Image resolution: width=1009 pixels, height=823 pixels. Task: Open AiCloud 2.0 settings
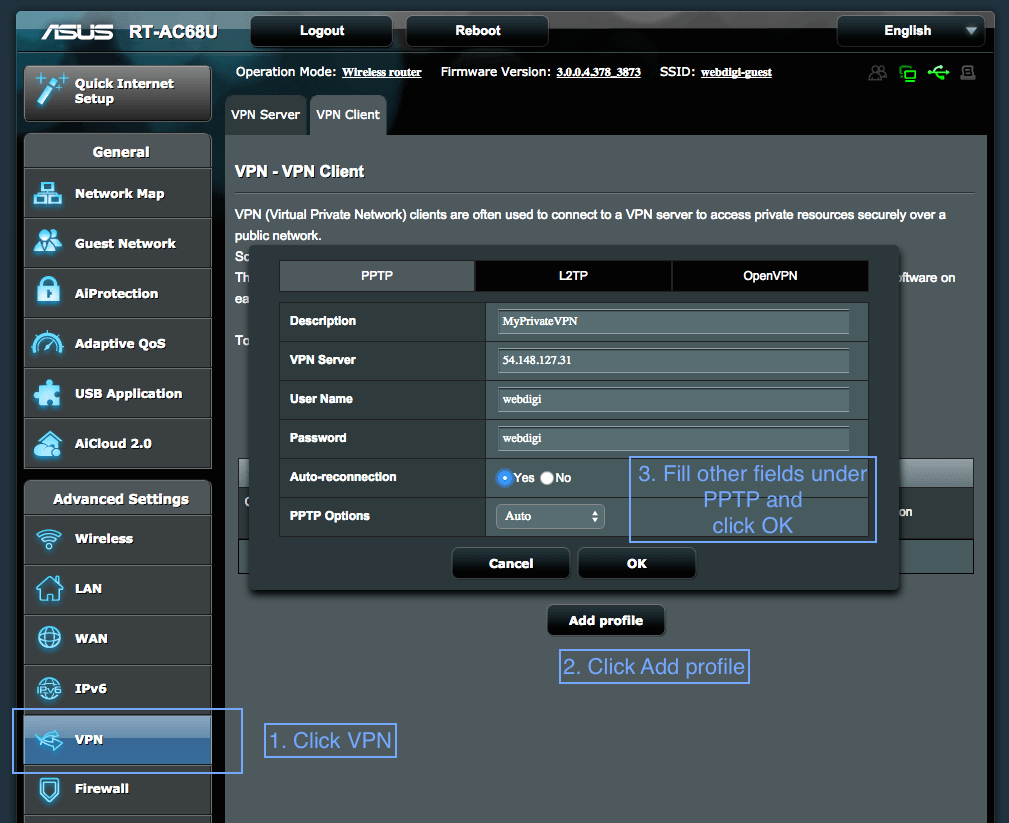point(117,443)
